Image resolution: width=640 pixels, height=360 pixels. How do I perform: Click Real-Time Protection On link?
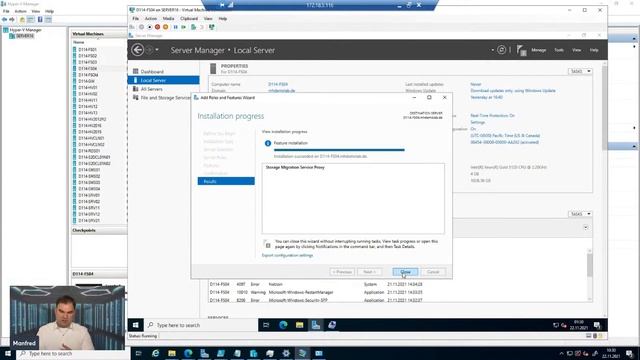pos(492,116)
